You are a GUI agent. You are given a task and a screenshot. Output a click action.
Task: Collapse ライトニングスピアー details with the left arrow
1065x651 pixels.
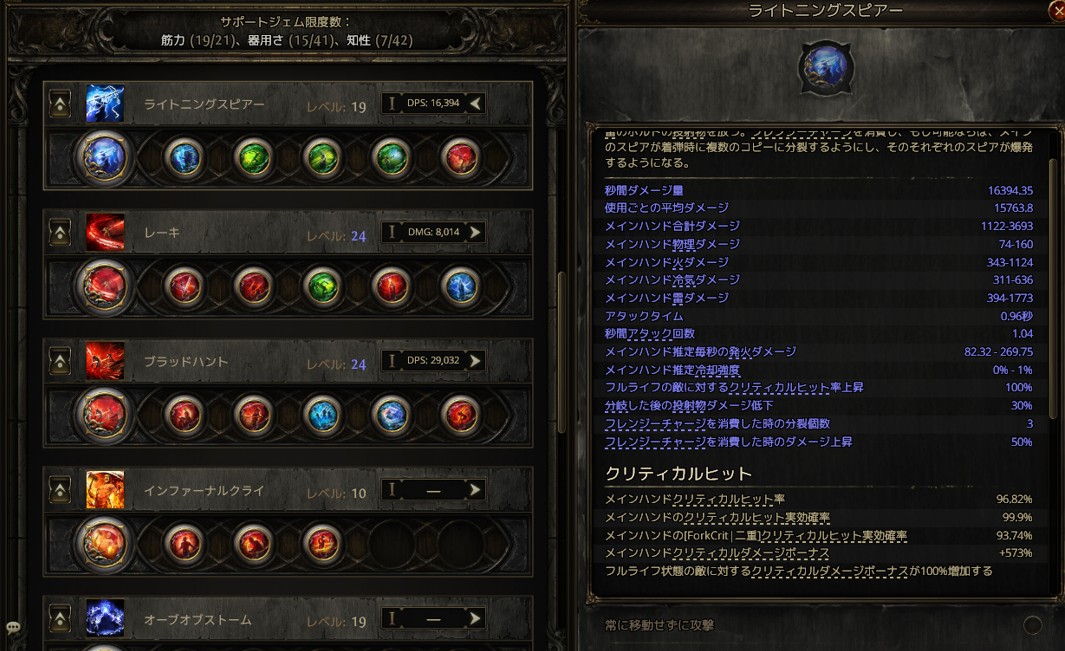click(x=475, y=103)
